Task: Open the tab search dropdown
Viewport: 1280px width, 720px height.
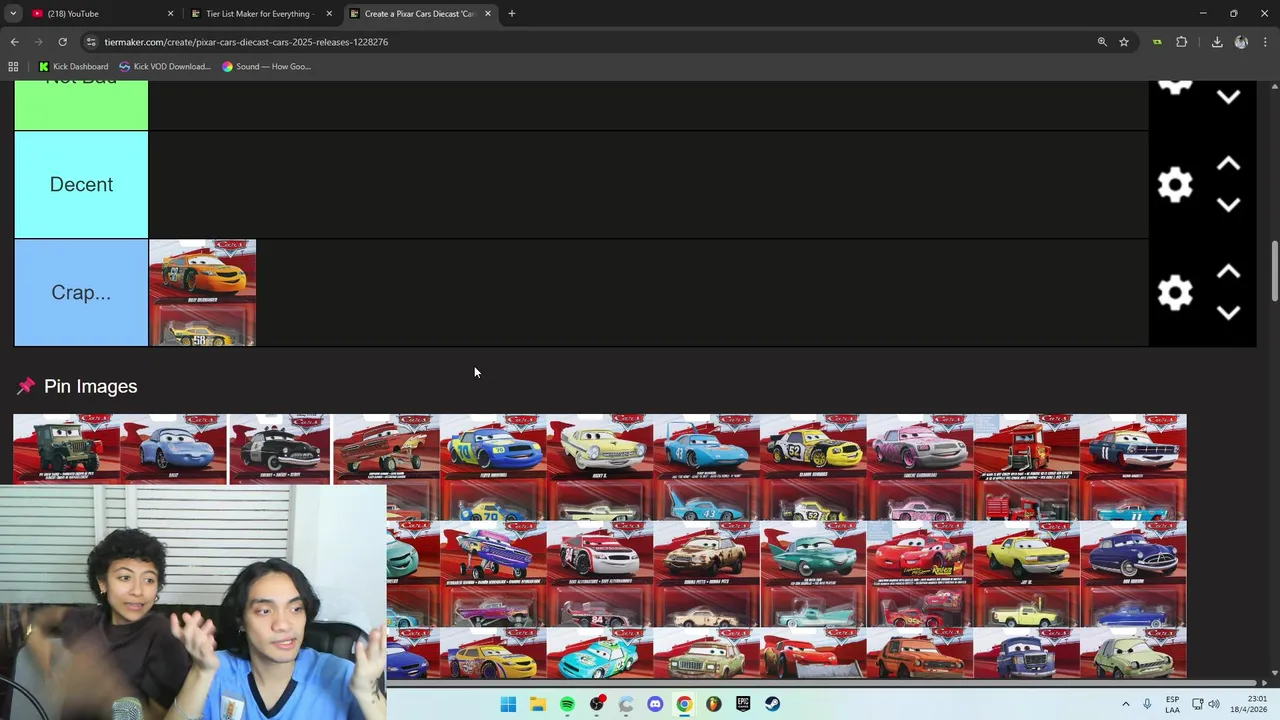Action: tap(13, 14)
